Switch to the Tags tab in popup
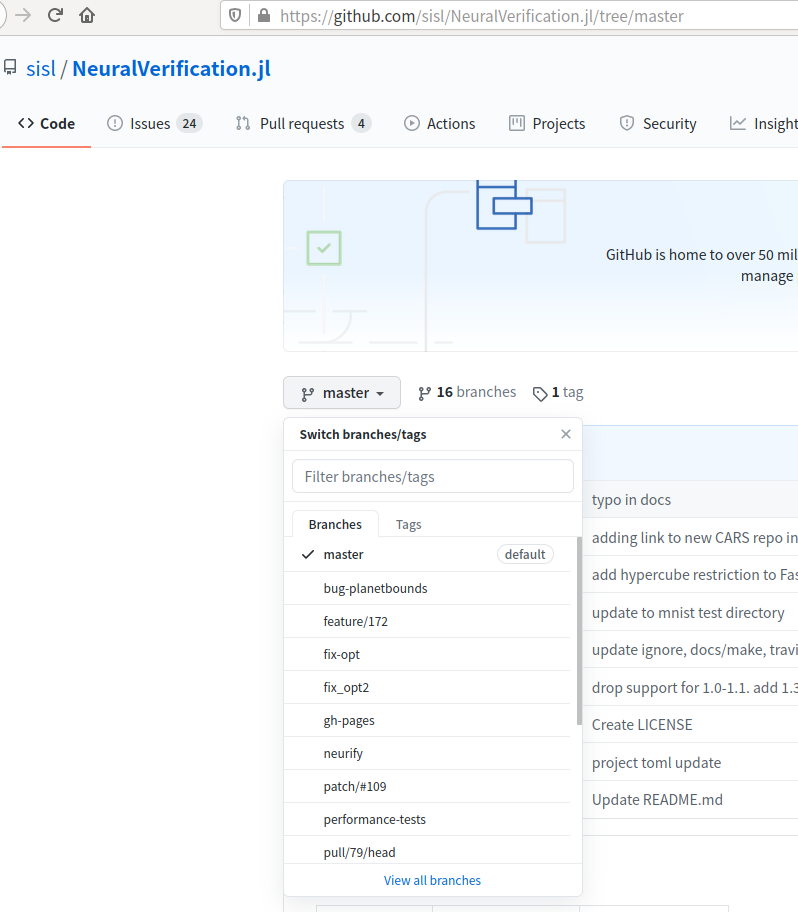The width and height of the screenshot is (798, 912). pos(408,524)
